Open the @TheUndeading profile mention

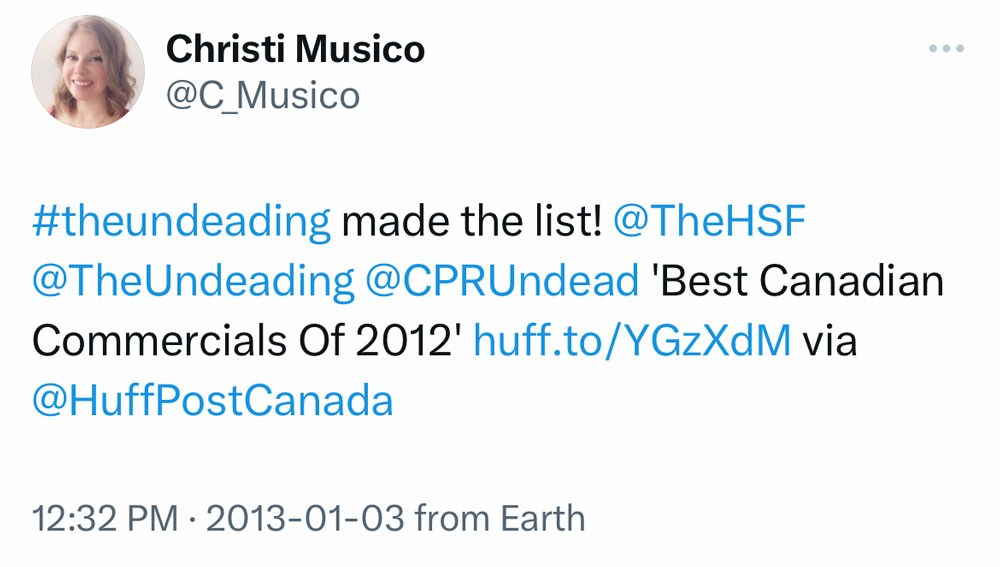[x=193, y=281]
